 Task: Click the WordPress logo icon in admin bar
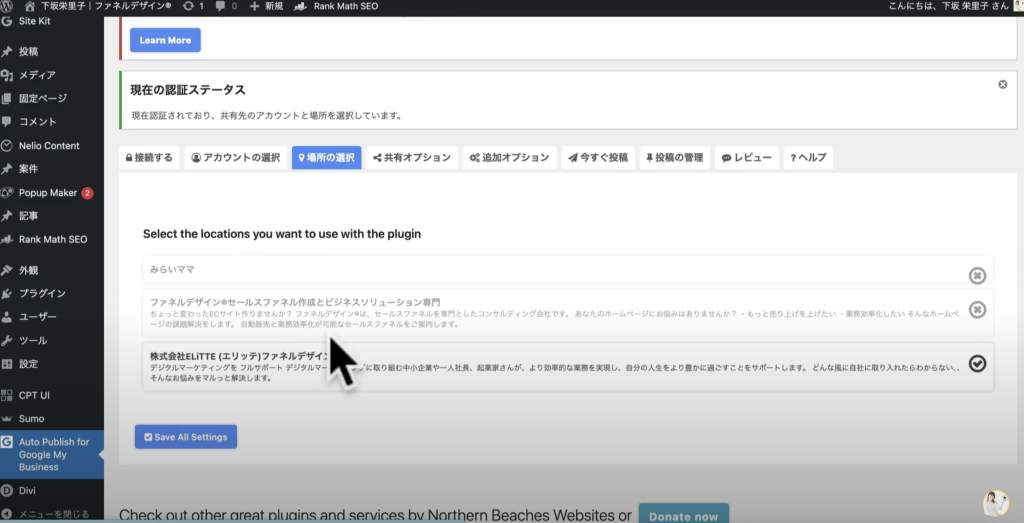[x=9, y=6]
